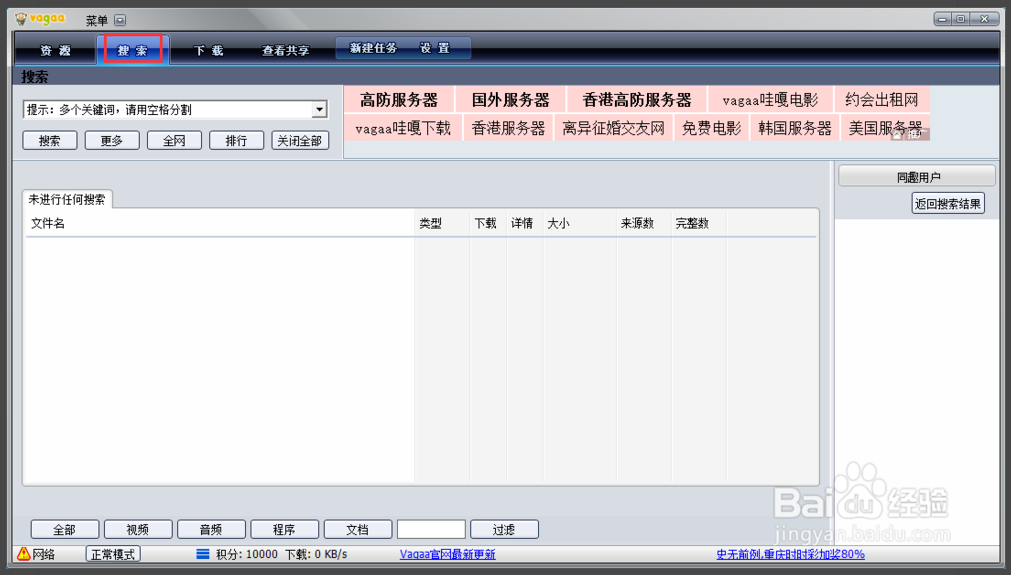Open 设置 from the toolbar

[x=434, y=48]
